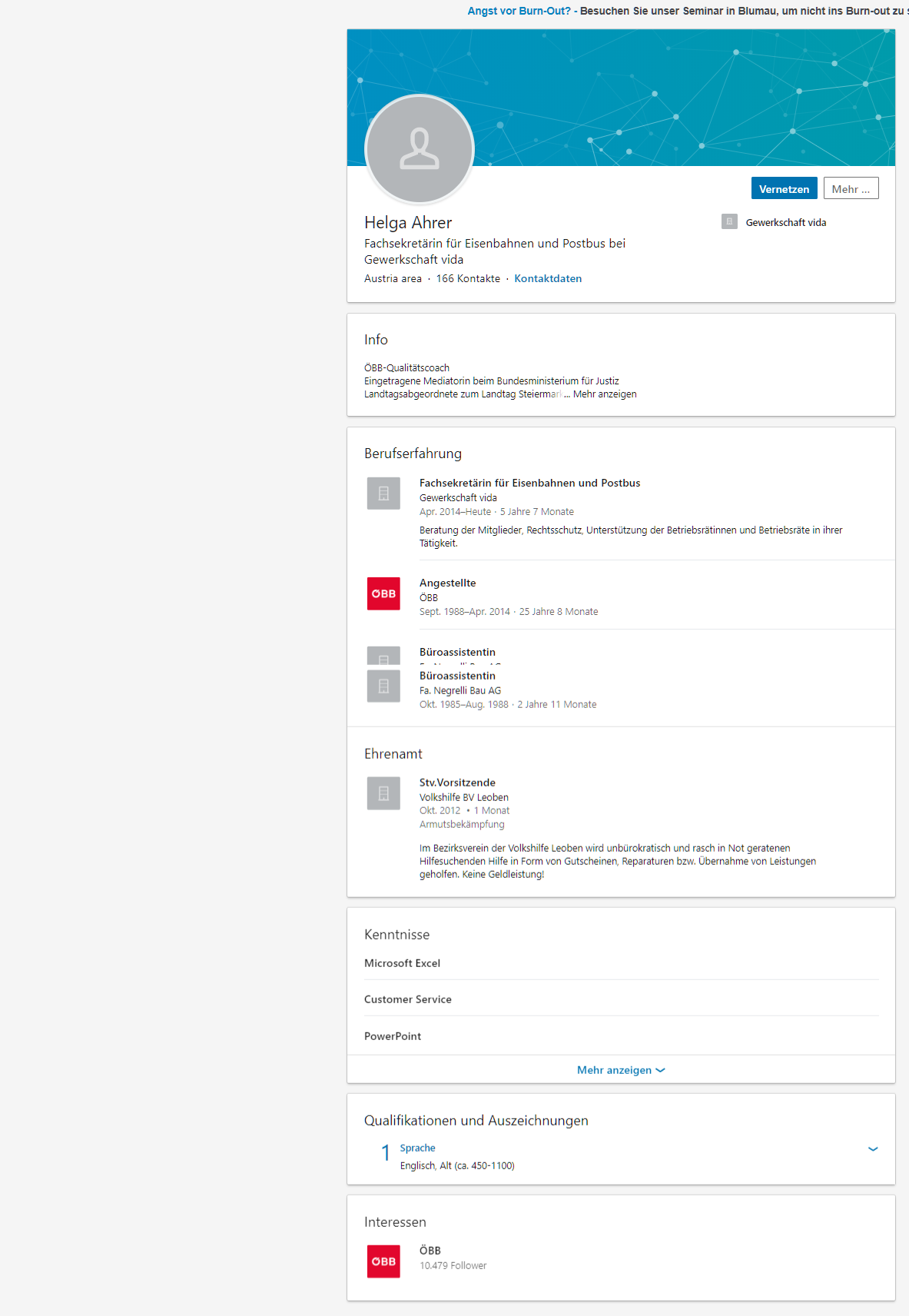Open the Stv.Vorsitzende volunteer entry
The width and height of the screenshot is (909, 1316).
(457, 783)
